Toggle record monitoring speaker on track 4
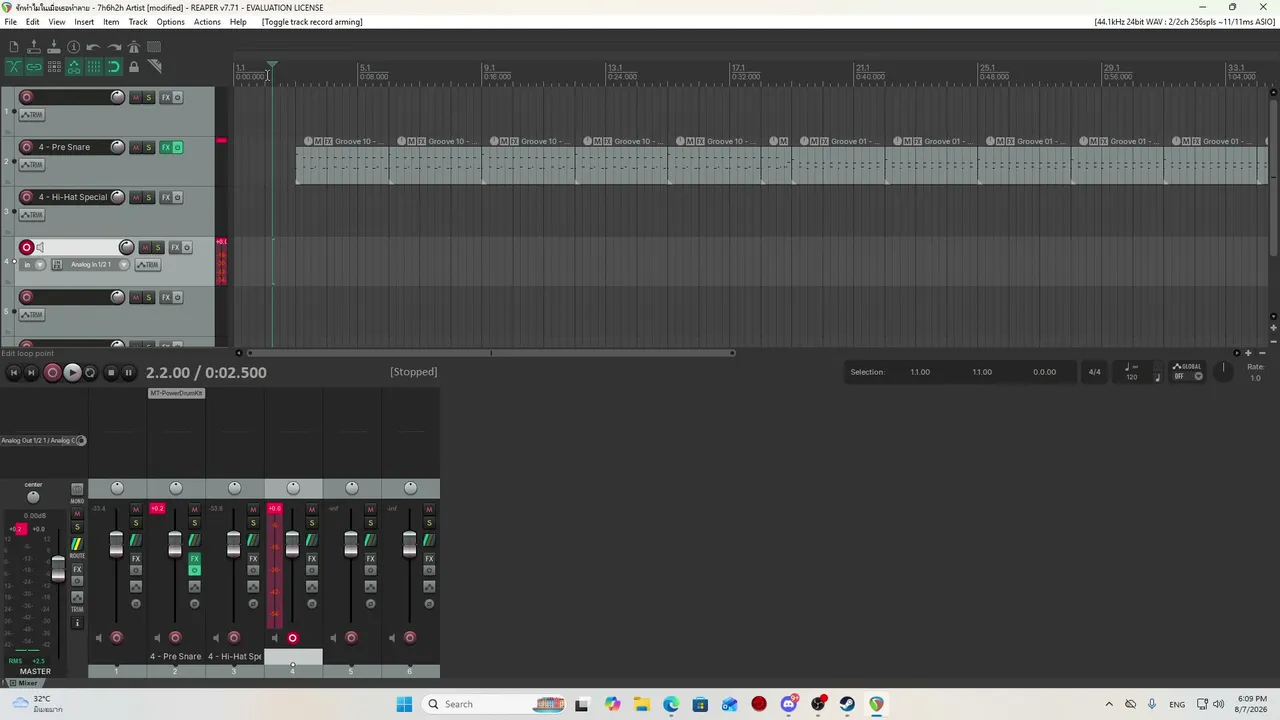The image size is (1280, 720). 40,247
